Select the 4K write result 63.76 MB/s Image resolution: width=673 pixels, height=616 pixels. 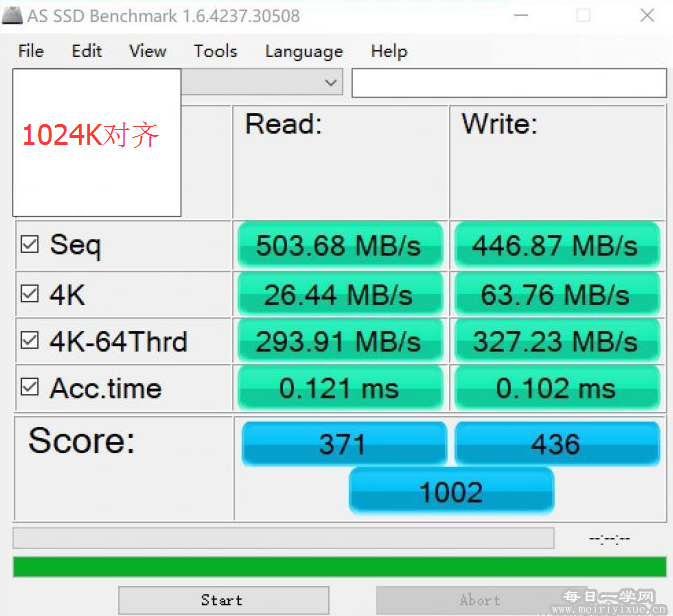(x=557, y=294)
